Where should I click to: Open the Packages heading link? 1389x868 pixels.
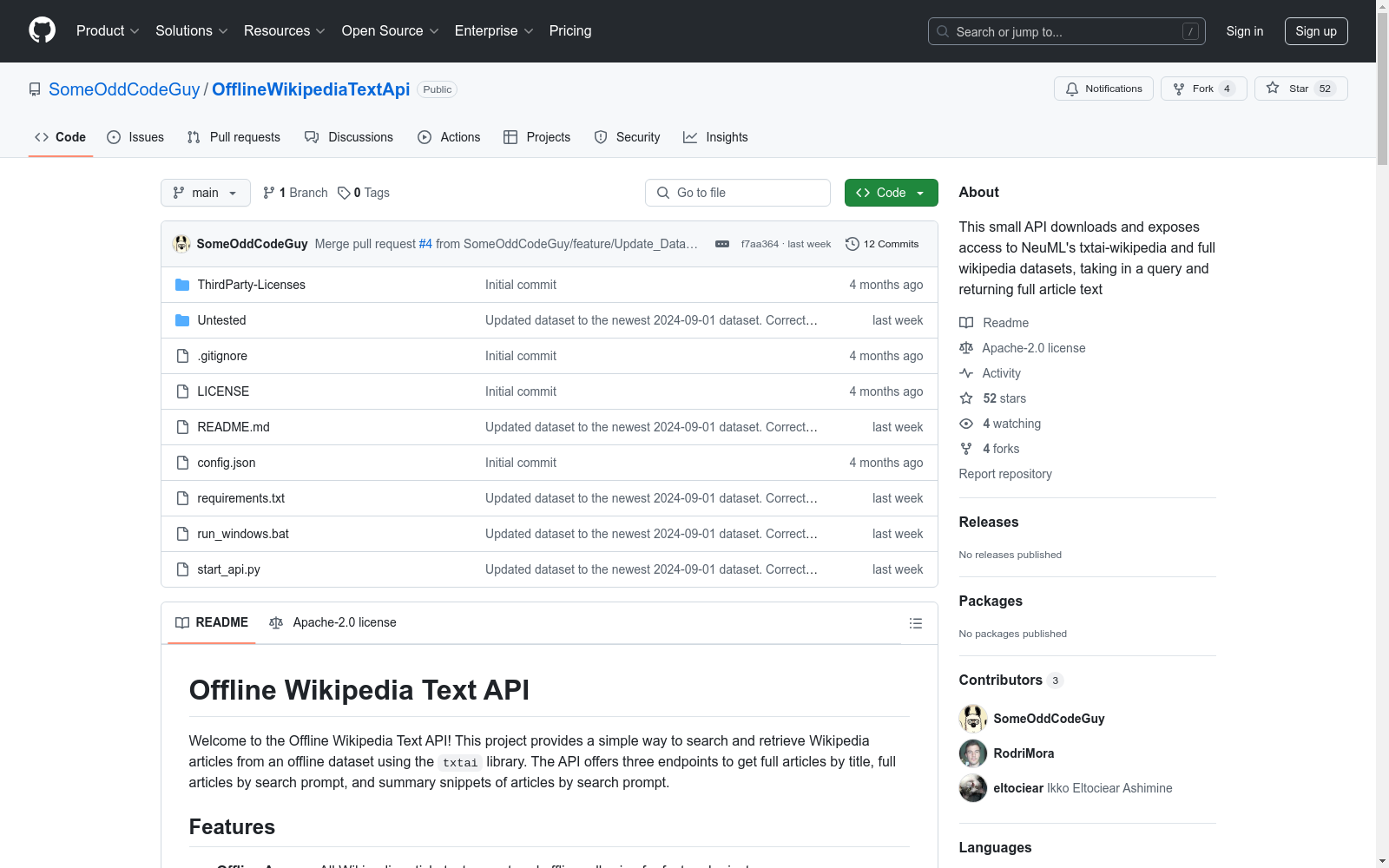[x=991, y=601]
